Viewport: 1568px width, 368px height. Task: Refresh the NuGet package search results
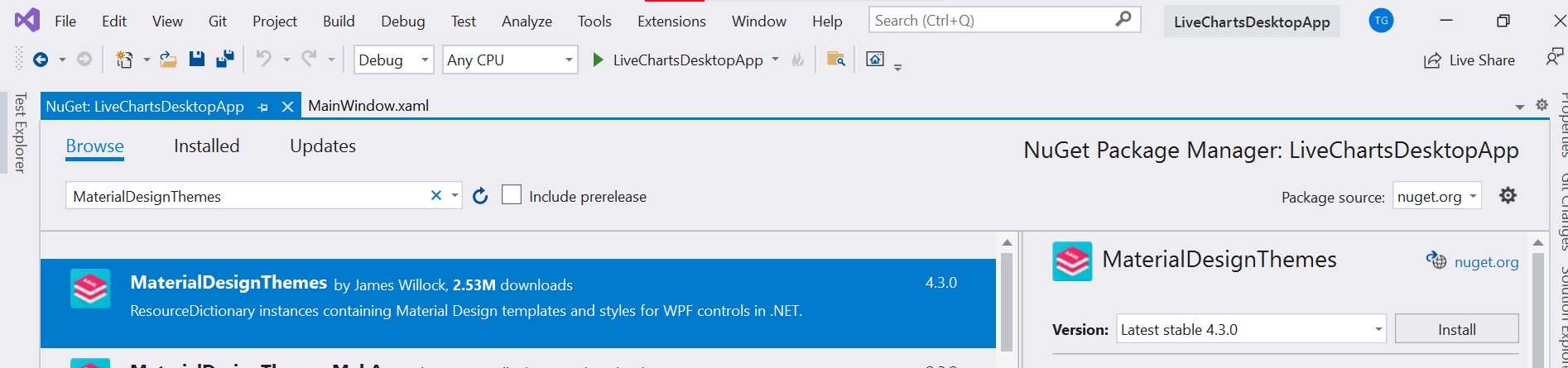coord(480,196)
